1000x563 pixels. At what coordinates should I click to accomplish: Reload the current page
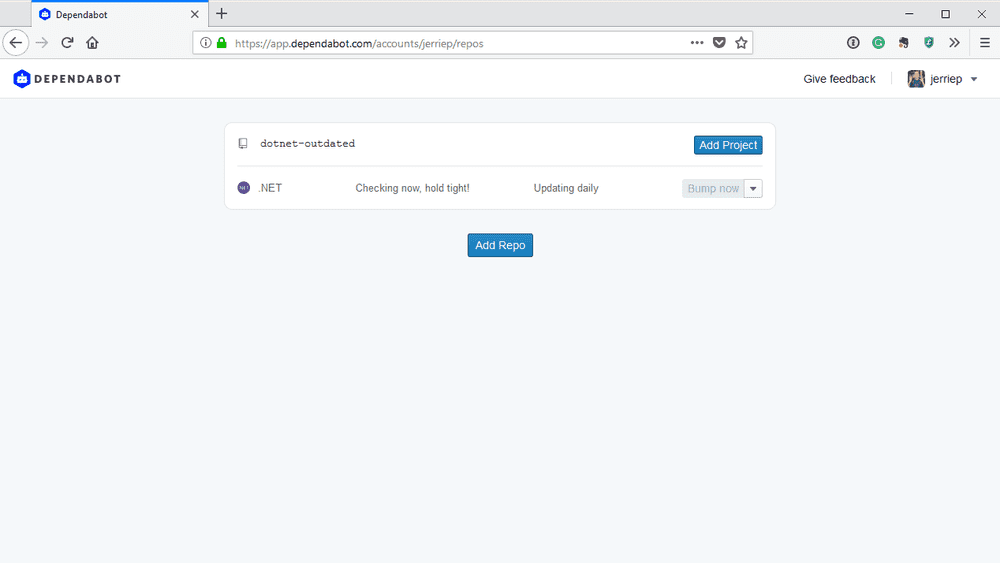(x=67, y=43)
